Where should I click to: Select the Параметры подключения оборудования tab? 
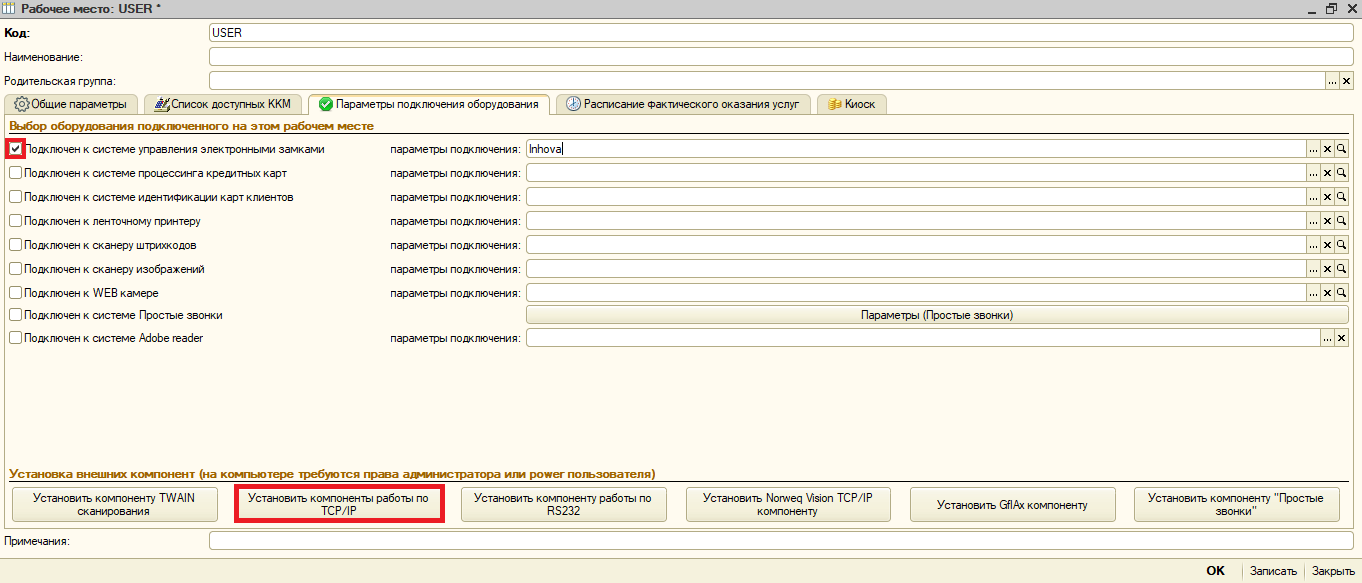[x=429, y=104]
